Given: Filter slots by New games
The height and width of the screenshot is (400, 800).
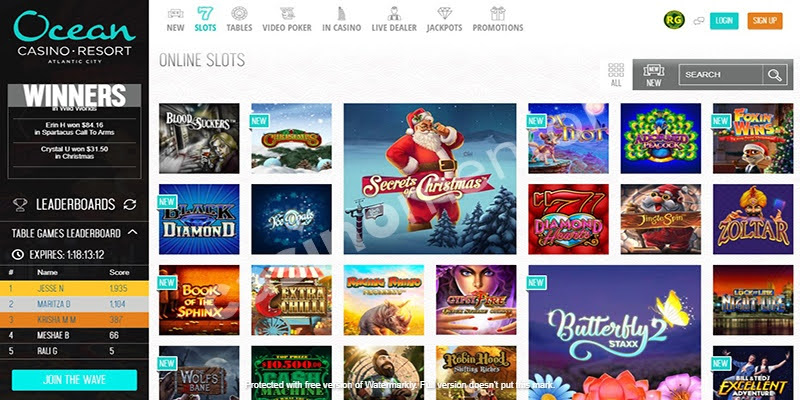Looking at the screenshot, I should click(654, 74).
